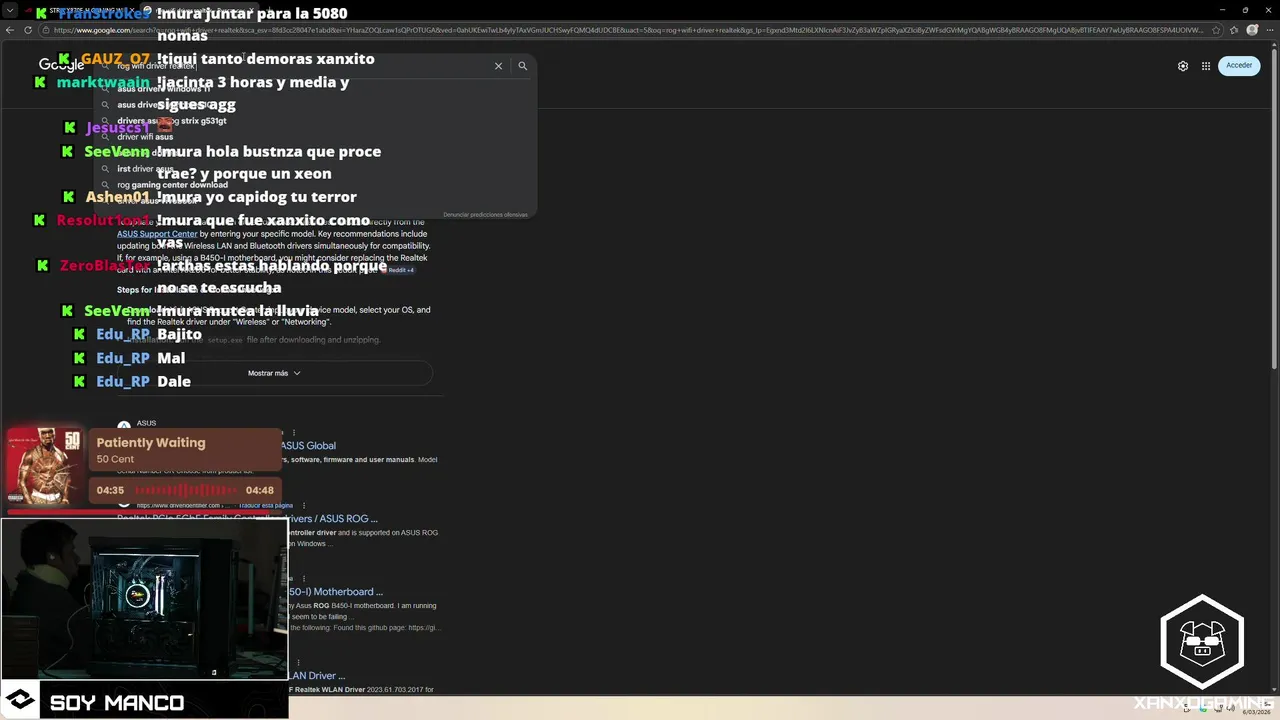Click the Acceder sign-in button
Screen dimensions: 1280x720
[x=1239, y=66]
